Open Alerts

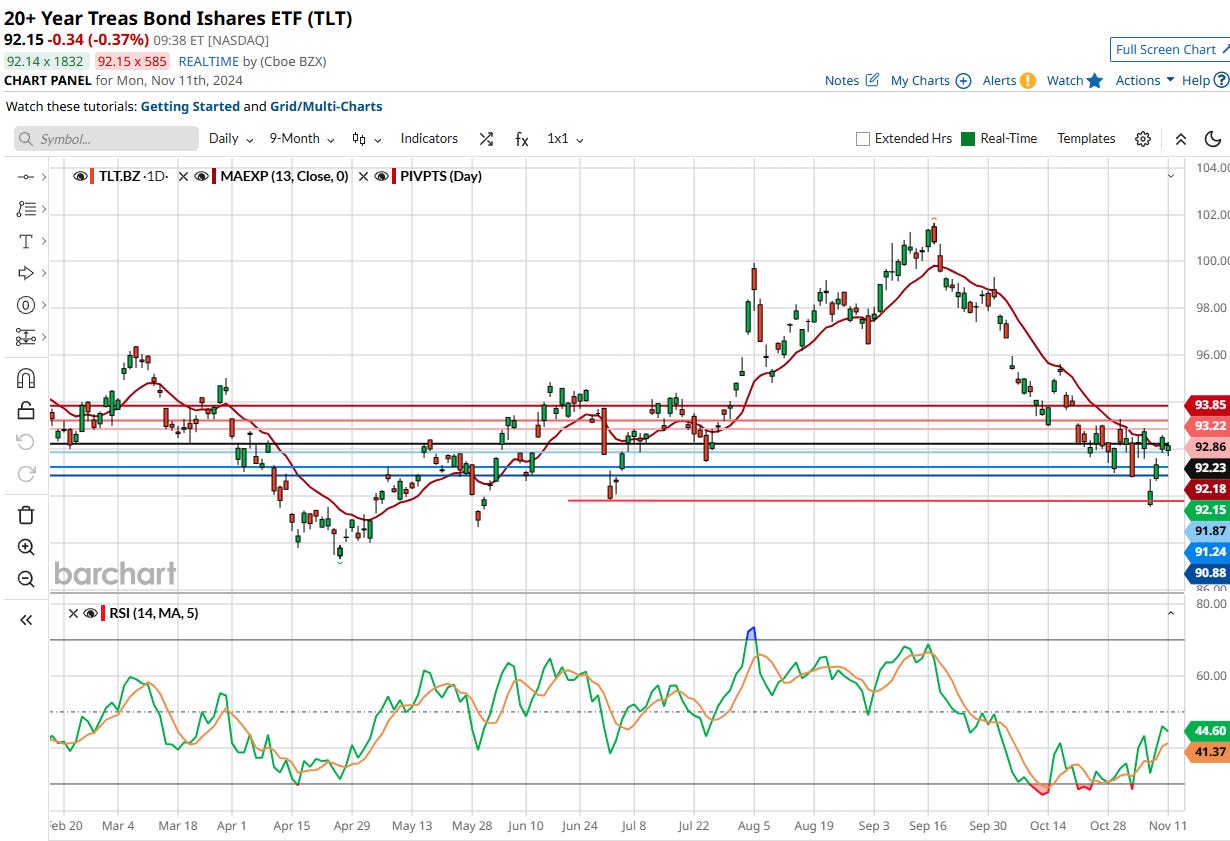tap(999, 80)
